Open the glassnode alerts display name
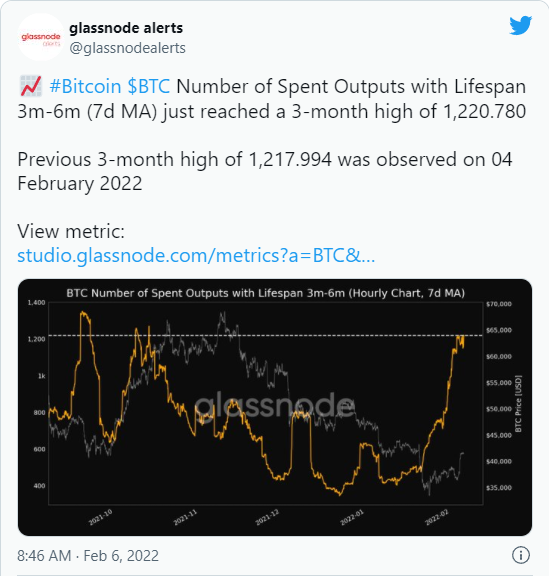 tap(126, 28)
